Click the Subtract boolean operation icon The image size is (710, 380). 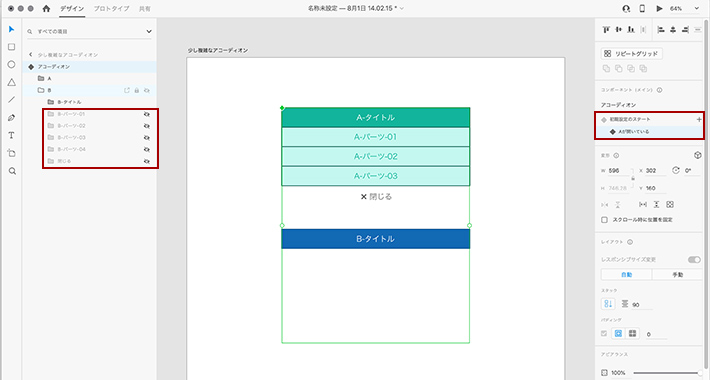[619, 69]
